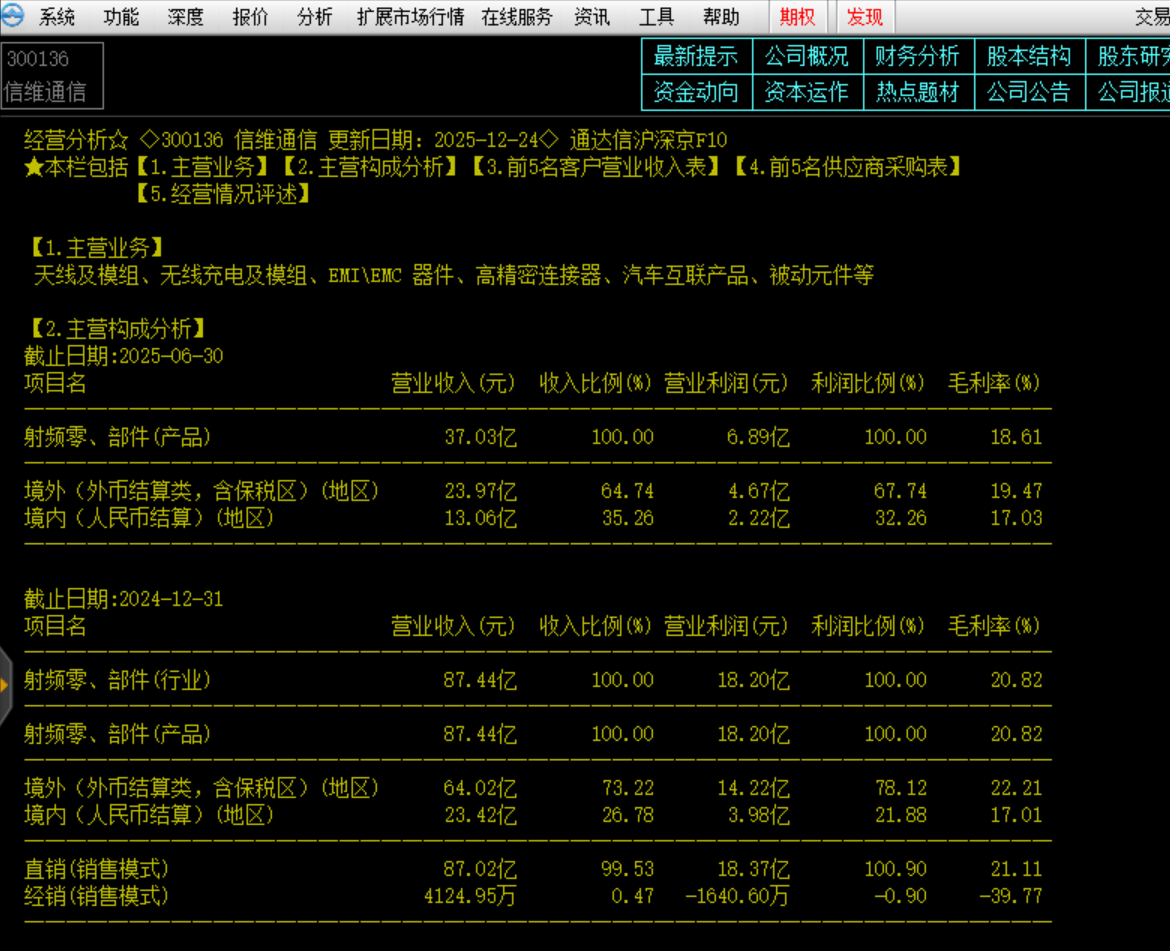Click the 64.02亿 revenue value
The image size is (1170, 951).
481,788
